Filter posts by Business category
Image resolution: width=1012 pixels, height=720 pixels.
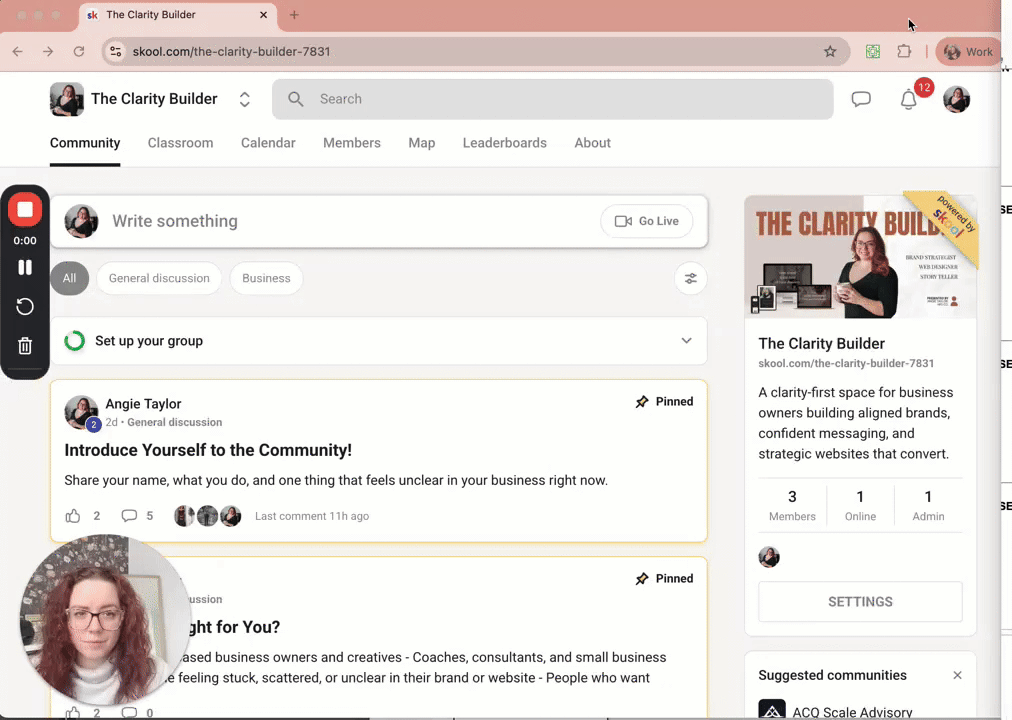coord(266,279)
